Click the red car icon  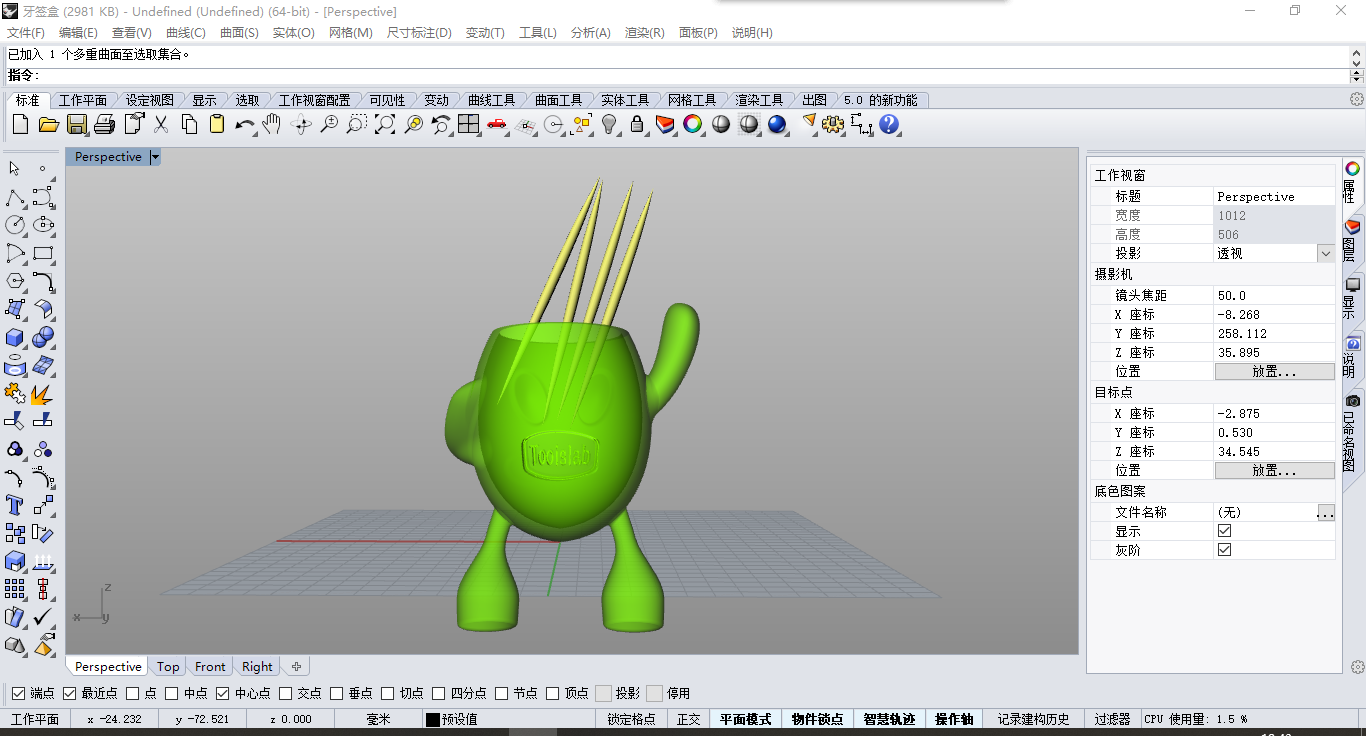coord(497,124)
